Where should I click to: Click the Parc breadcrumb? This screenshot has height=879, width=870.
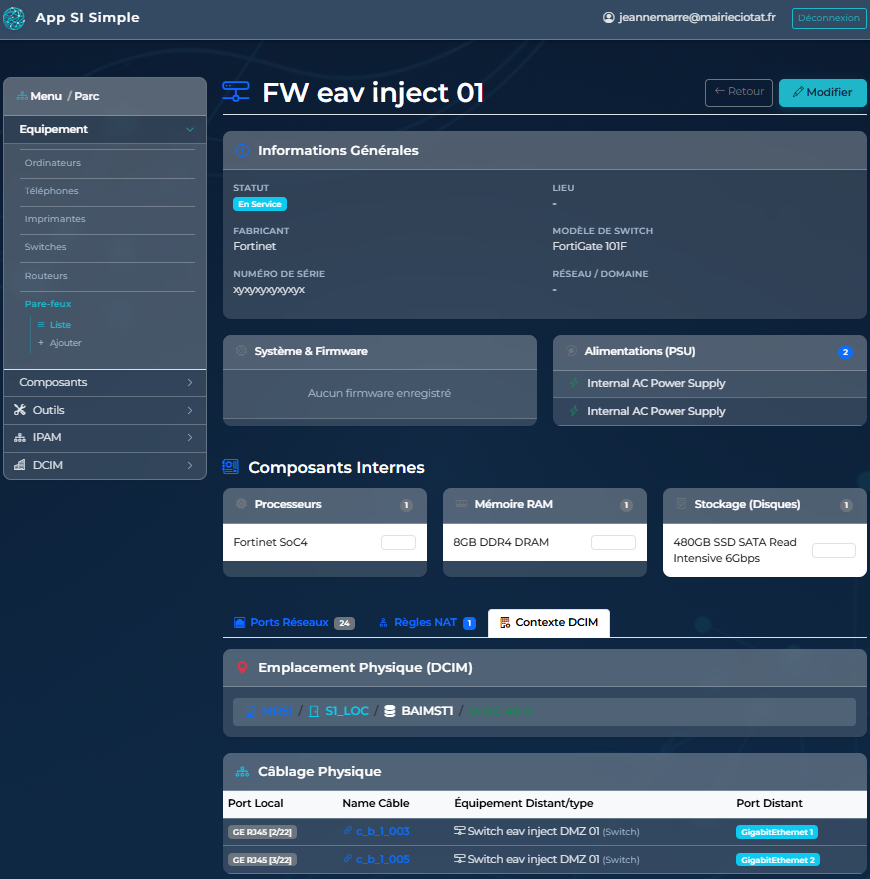(87, 96)
